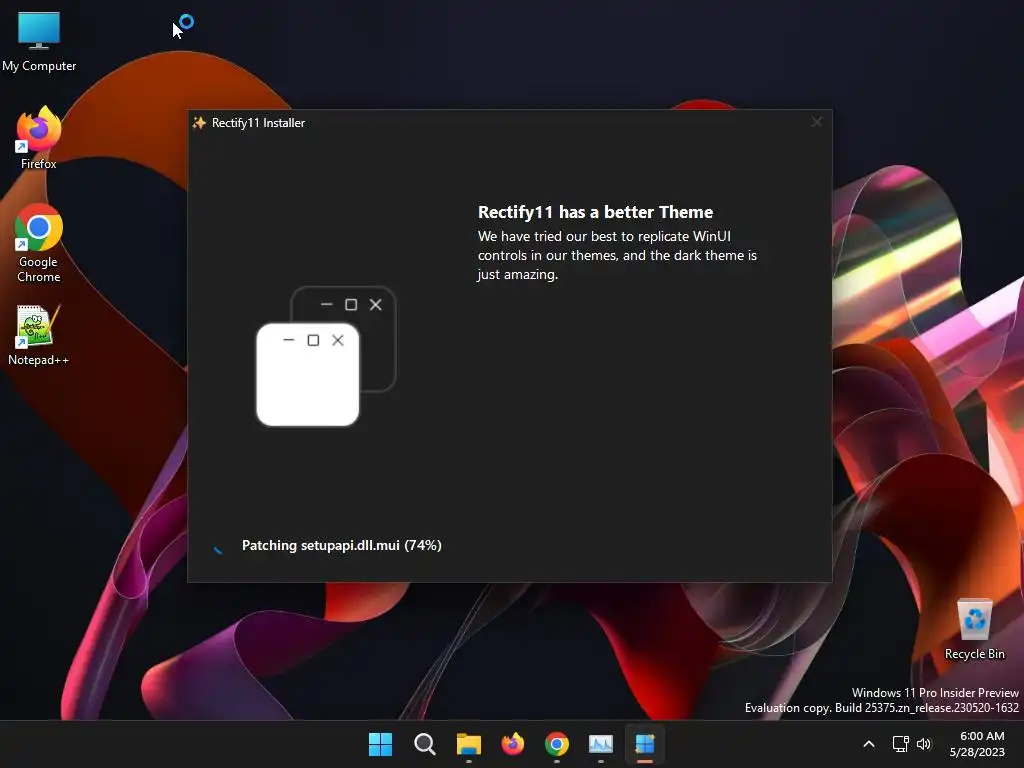Open My Computer desktop icon
The height and width of the screenshot is (768, 1024).
tap(39, 41)
